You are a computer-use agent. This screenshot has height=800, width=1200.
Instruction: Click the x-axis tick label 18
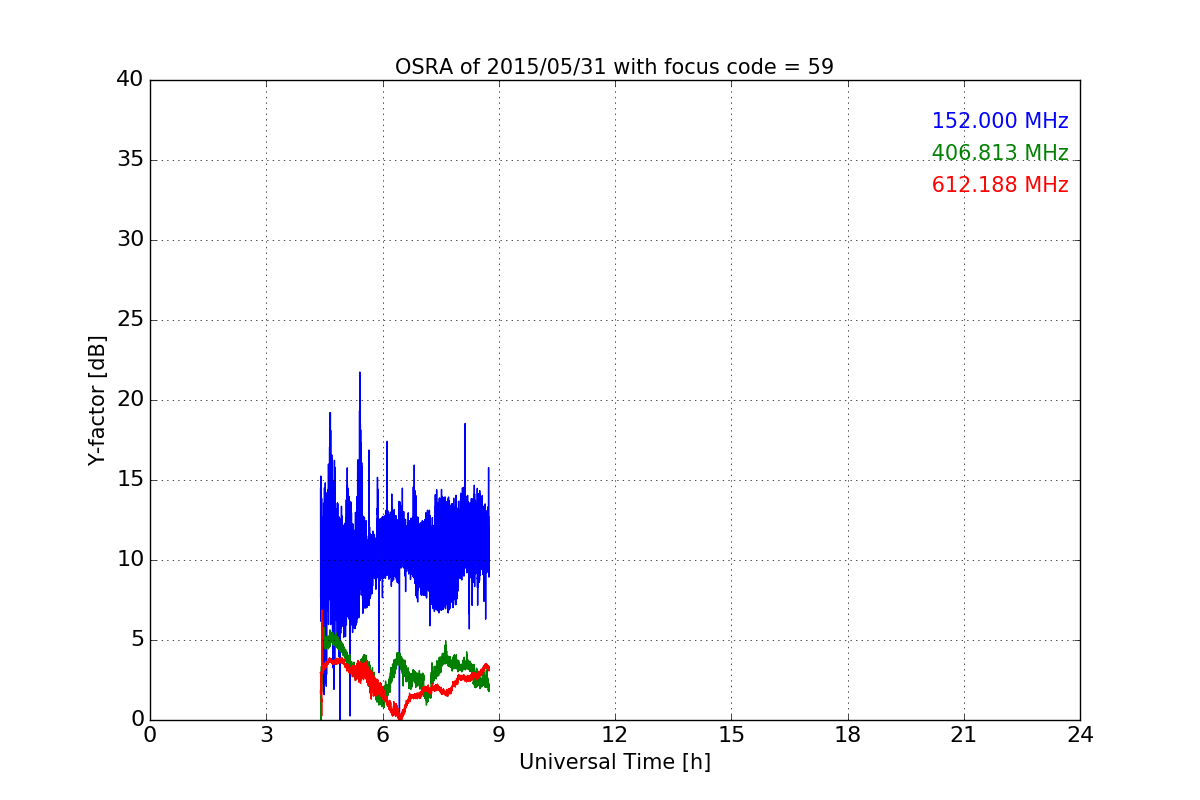coord(848,735)
